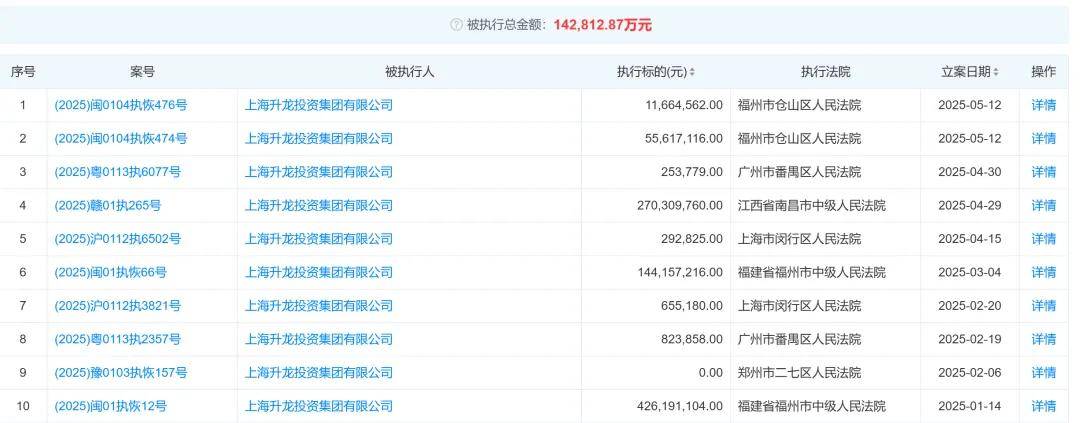The image size is (1080, 423).
Task: Open 上海升龙投资集团有限公司 in row 4
Action: 319,205
